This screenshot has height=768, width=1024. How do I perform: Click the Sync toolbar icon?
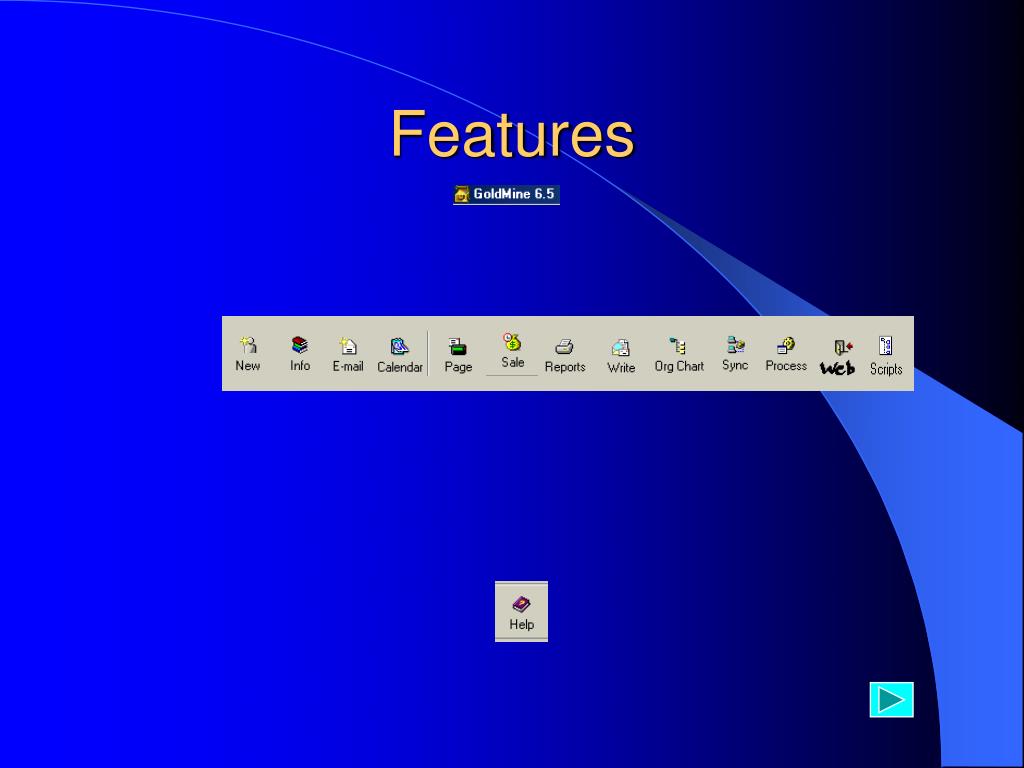pos(735,344)
